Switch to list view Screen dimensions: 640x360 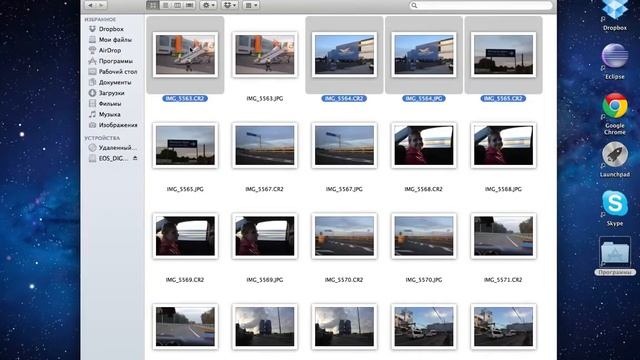165,5
